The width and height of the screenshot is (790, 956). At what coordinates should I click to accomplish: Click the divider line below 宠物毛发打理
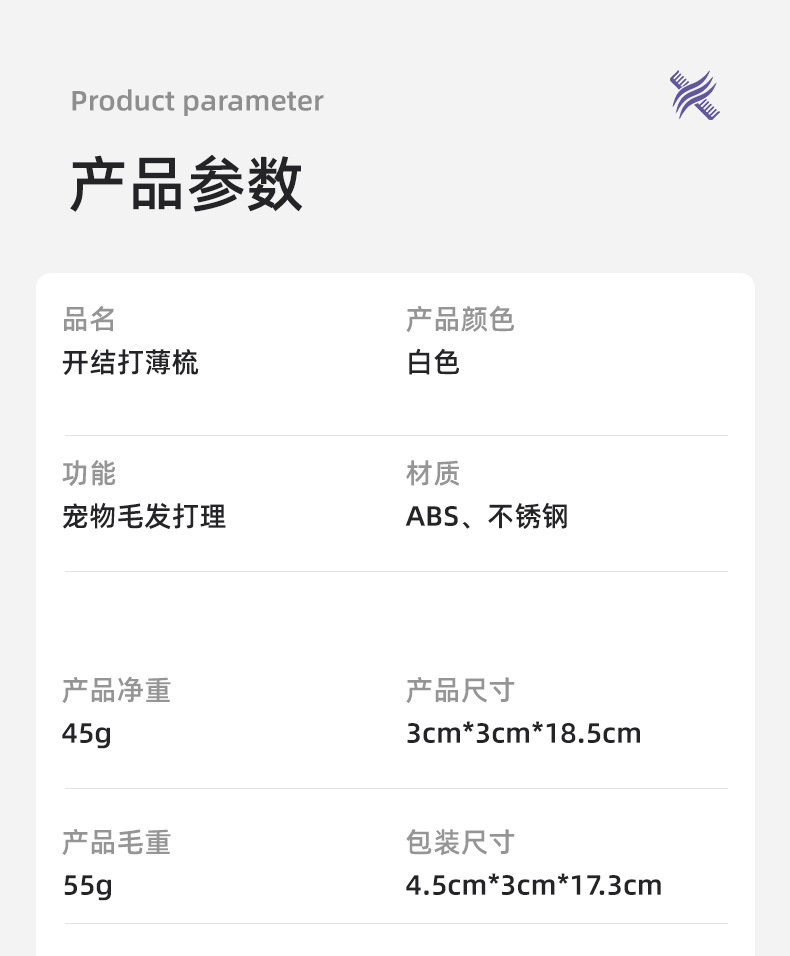[396, 572]
